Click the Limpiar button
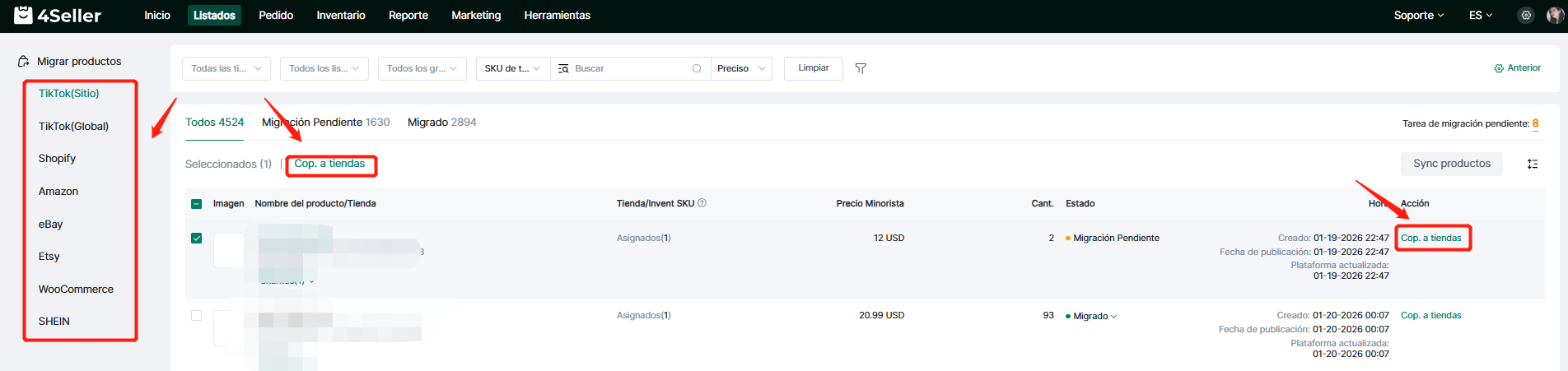Screen dimensions: 1568x371 click(x=813, y=68)
